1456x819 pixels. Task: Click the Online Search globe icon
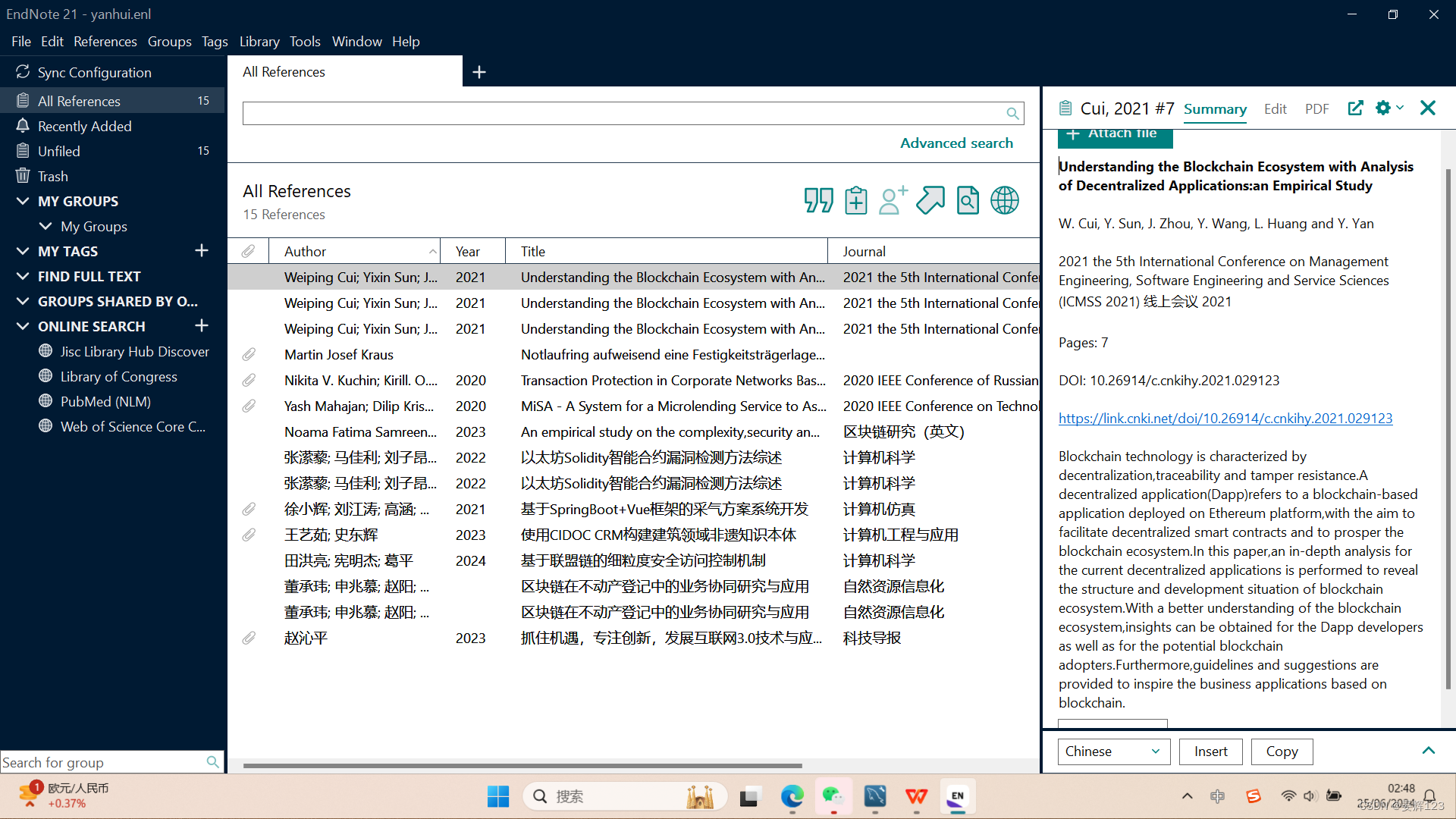click(x=1005, y=201)
